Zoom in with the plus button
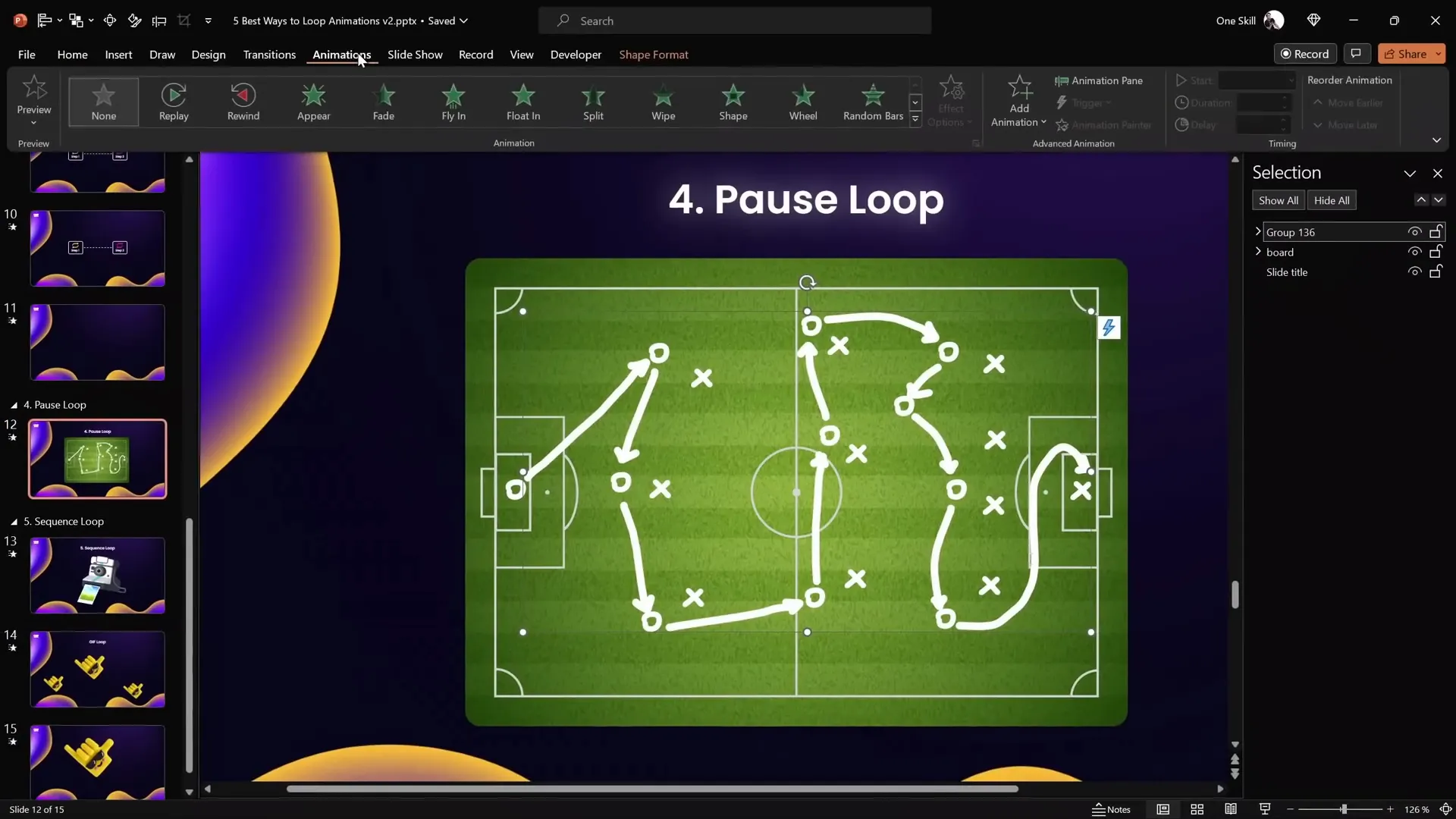 (x=1390, y=809)
